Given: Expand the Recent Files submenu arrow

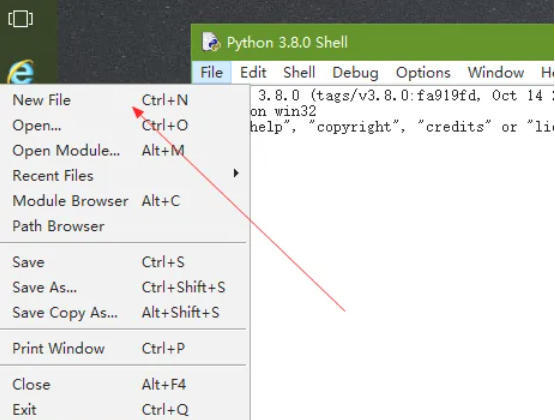Looking at the screenshot, I should (x=236, y=173).
